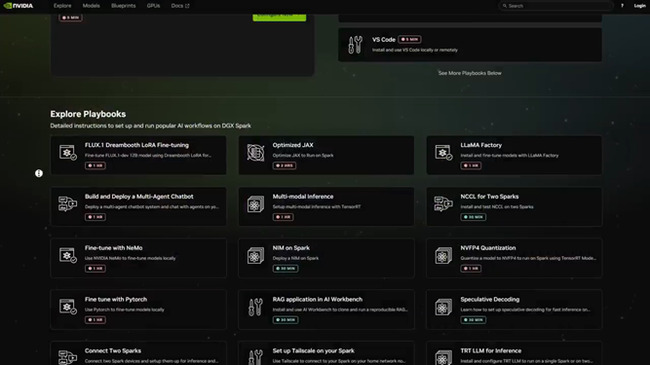The height and width of the screenshot is (365, 650).
Task: Click the Fine tune with Pytorch icon
Action: coord(68,307)
